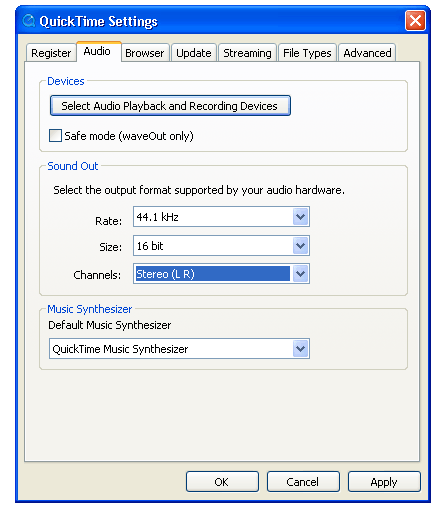Open Default Music Synthesizer dropdown arrow
The image size is (446, 518).
click(301, 349)
